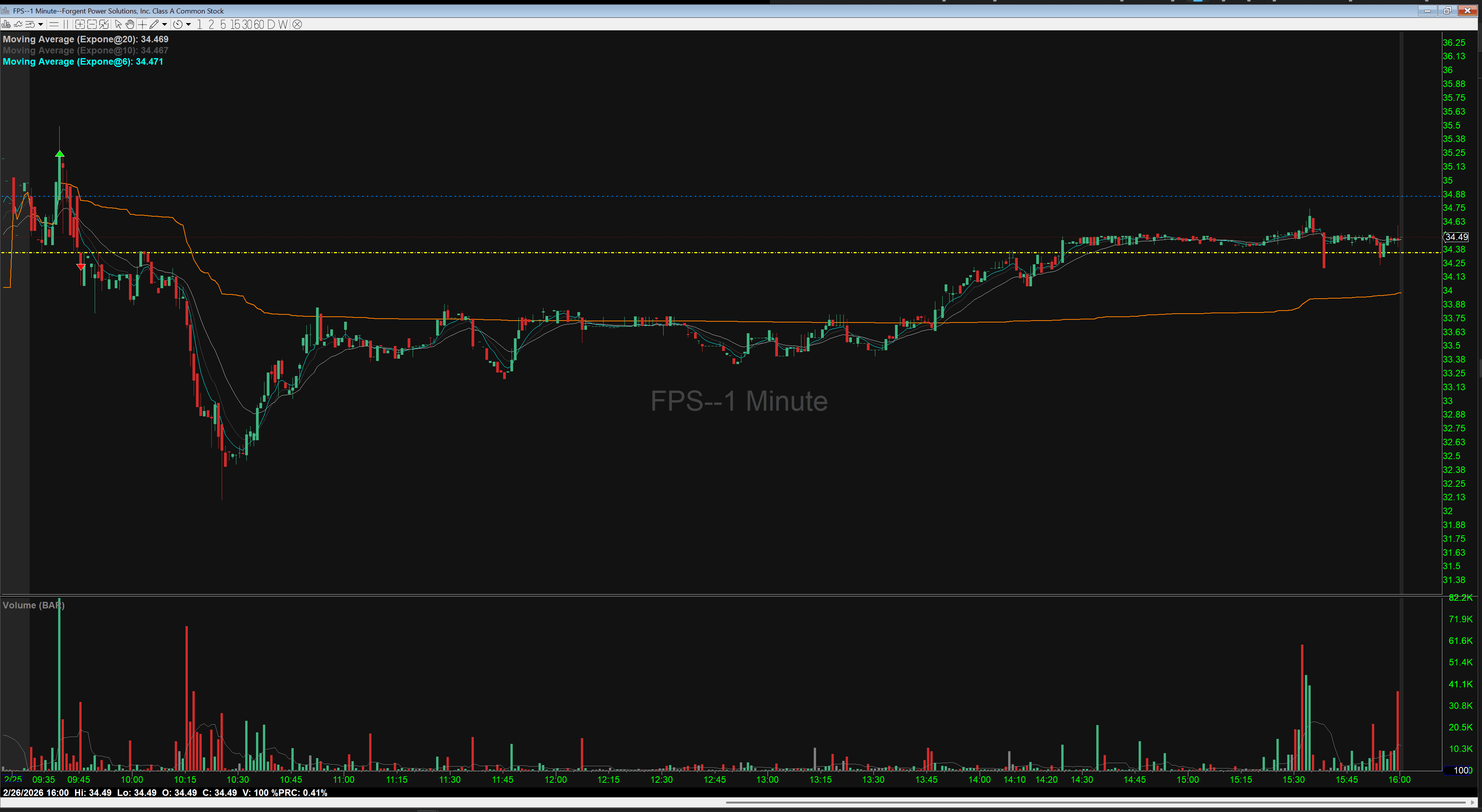Open the clock interval dropdown arrow
The image size is (1482, 812).
pyautogui.click(x=188, y=24)
